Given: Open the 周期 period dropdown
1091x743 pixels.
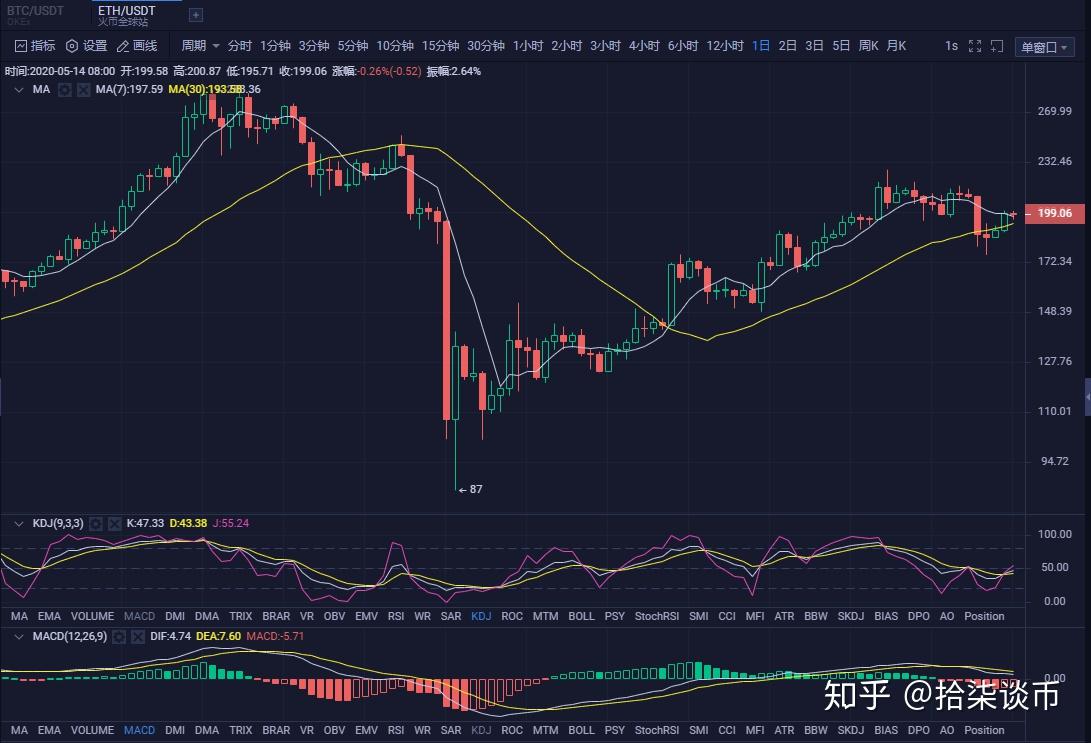Looking at the screenshot, I should pyautogui.click(x=200, y=46).
